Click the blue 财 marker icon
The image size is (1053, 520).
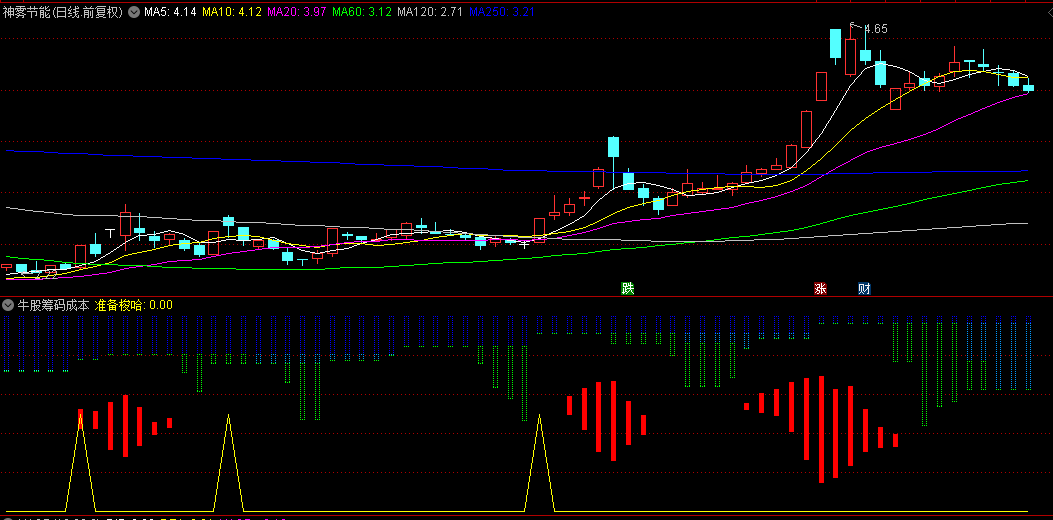coord(864,289)
